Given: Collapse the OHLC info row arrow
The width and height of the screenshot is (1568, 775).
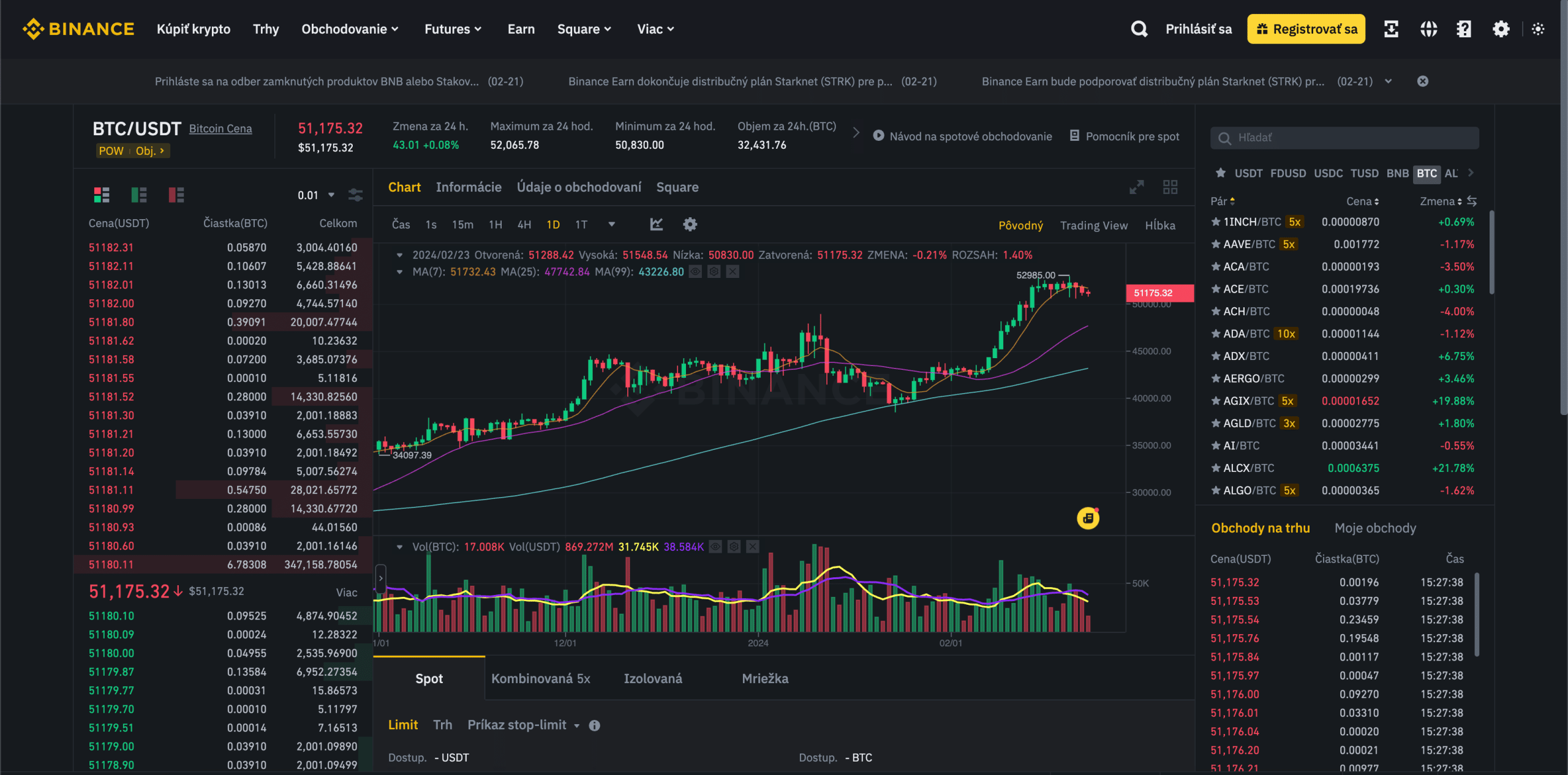Looking at the screenshot, I should pyautogui.click(x=399, y=255).
